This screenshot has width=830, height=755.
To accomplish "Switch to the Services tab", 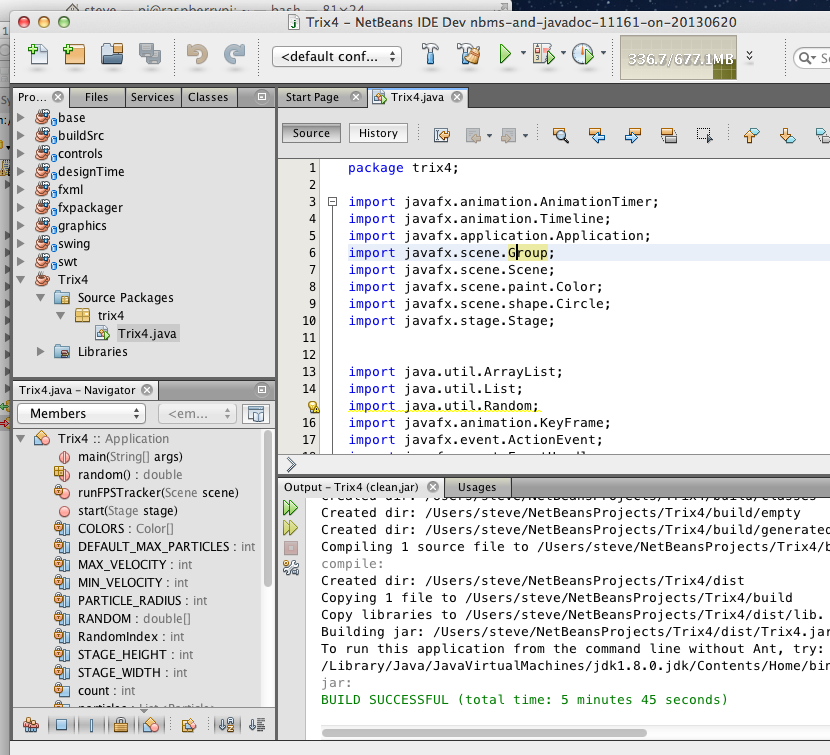I will pos(152,97).
